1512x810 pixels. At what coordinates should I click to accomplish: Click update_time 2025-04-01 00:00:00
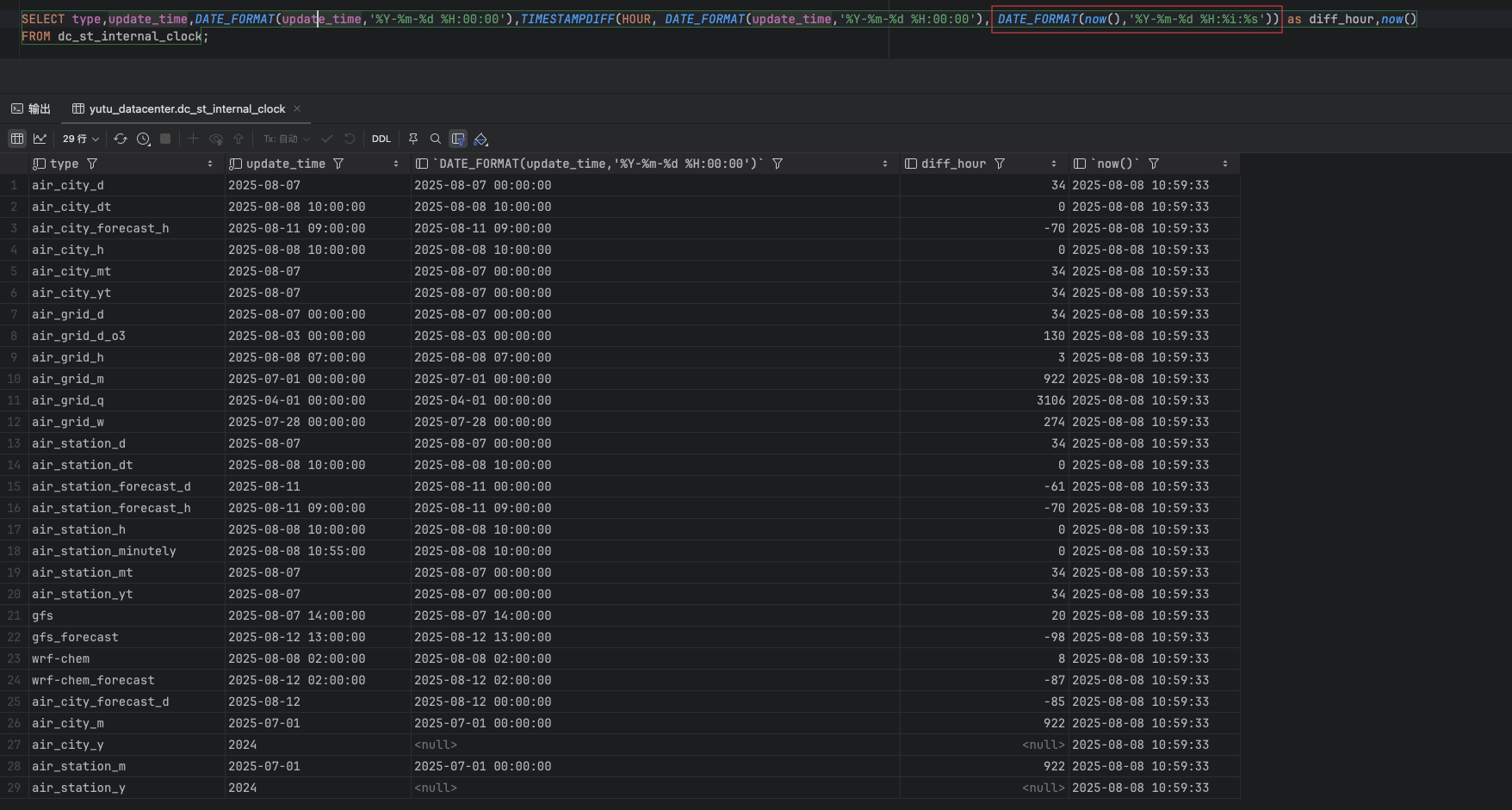click(296, 400)
